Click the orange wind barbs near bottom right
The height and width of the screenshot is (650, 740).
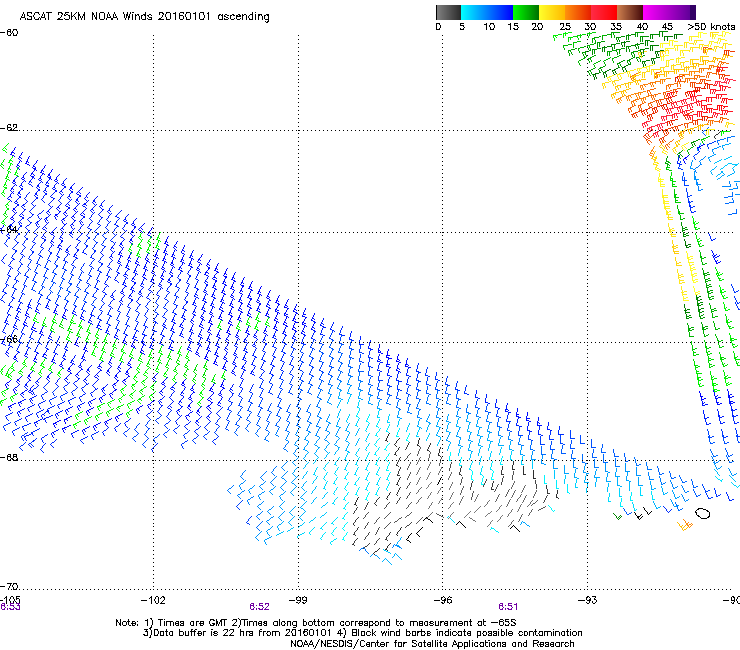pos(685,524)
